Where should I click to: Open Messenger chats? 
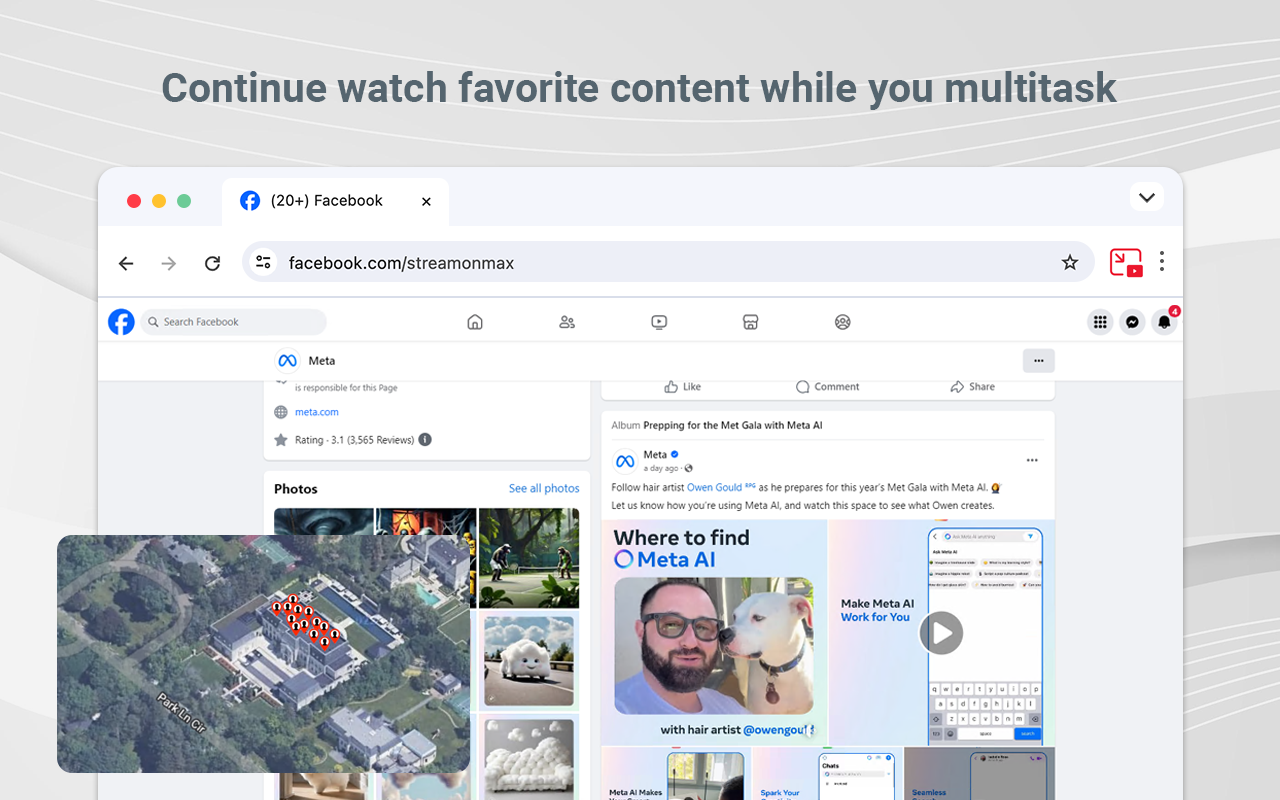[1132, 322]
